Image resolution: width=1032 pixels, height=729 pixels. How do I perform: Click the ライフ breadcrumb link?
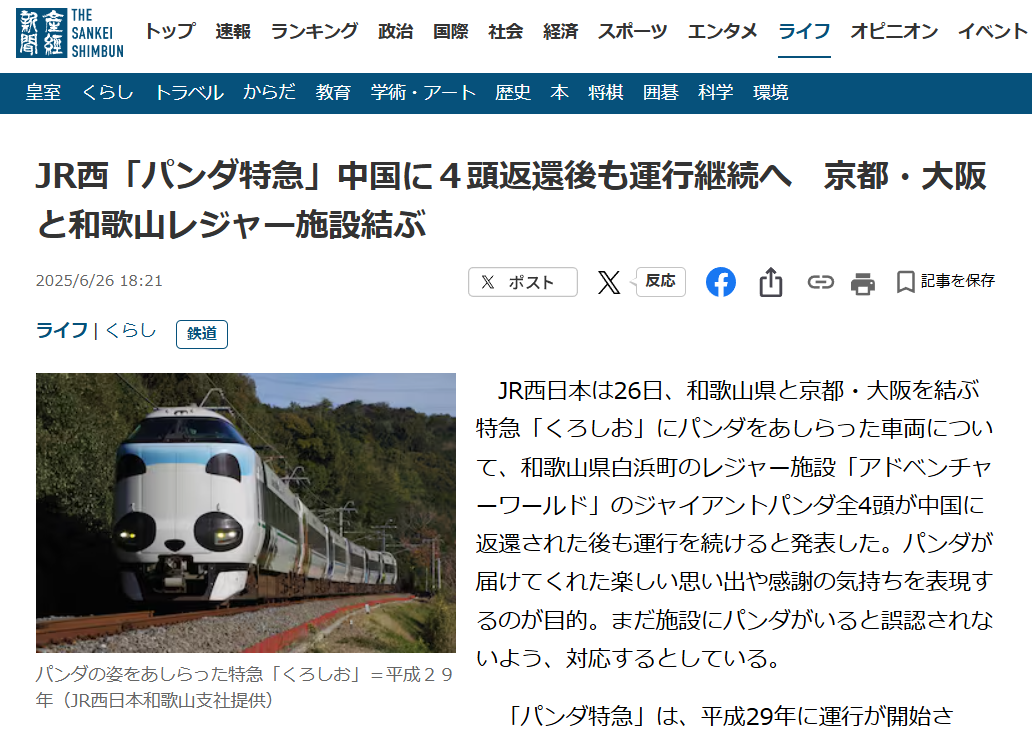pyautogui.click(x=62, y=330)
